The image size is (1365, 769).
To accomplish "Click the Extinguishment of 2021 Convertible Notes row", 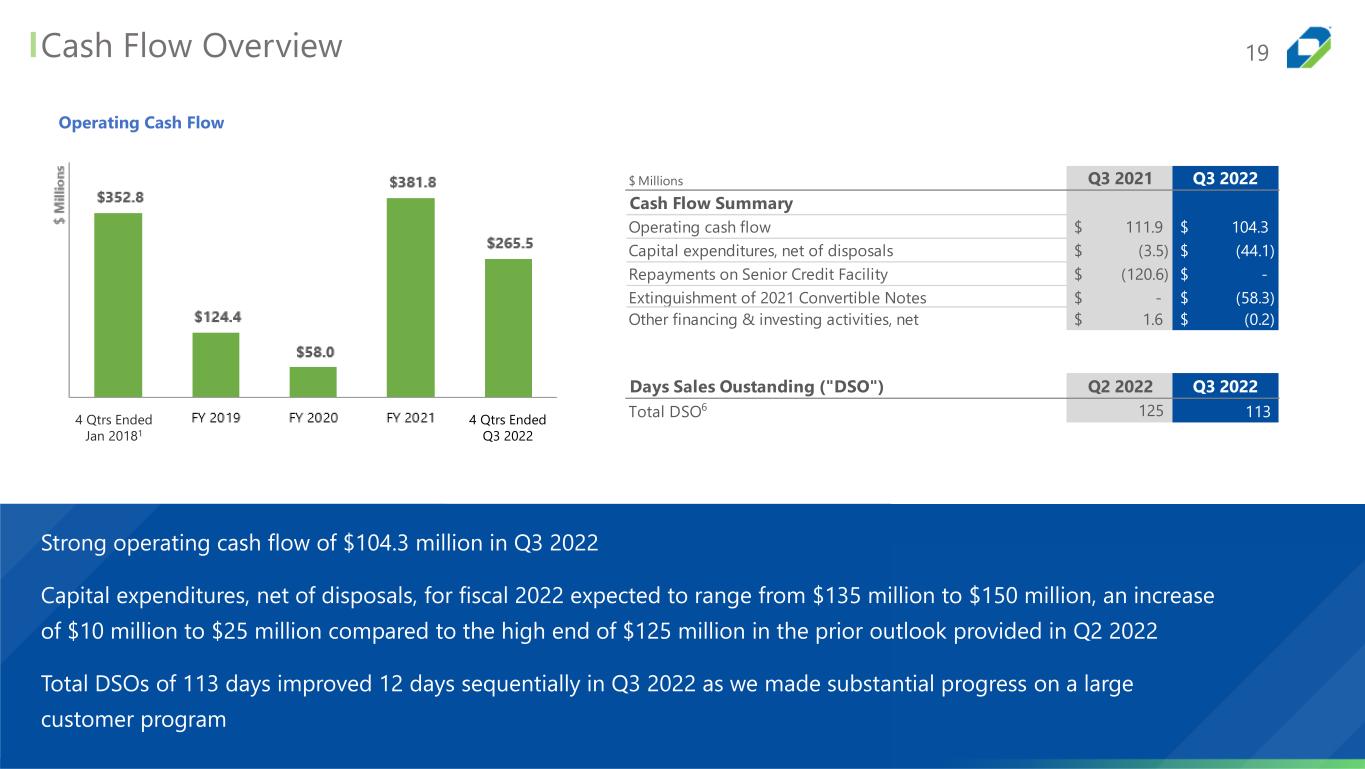I will pyautogui.click(x=777, y=297).
